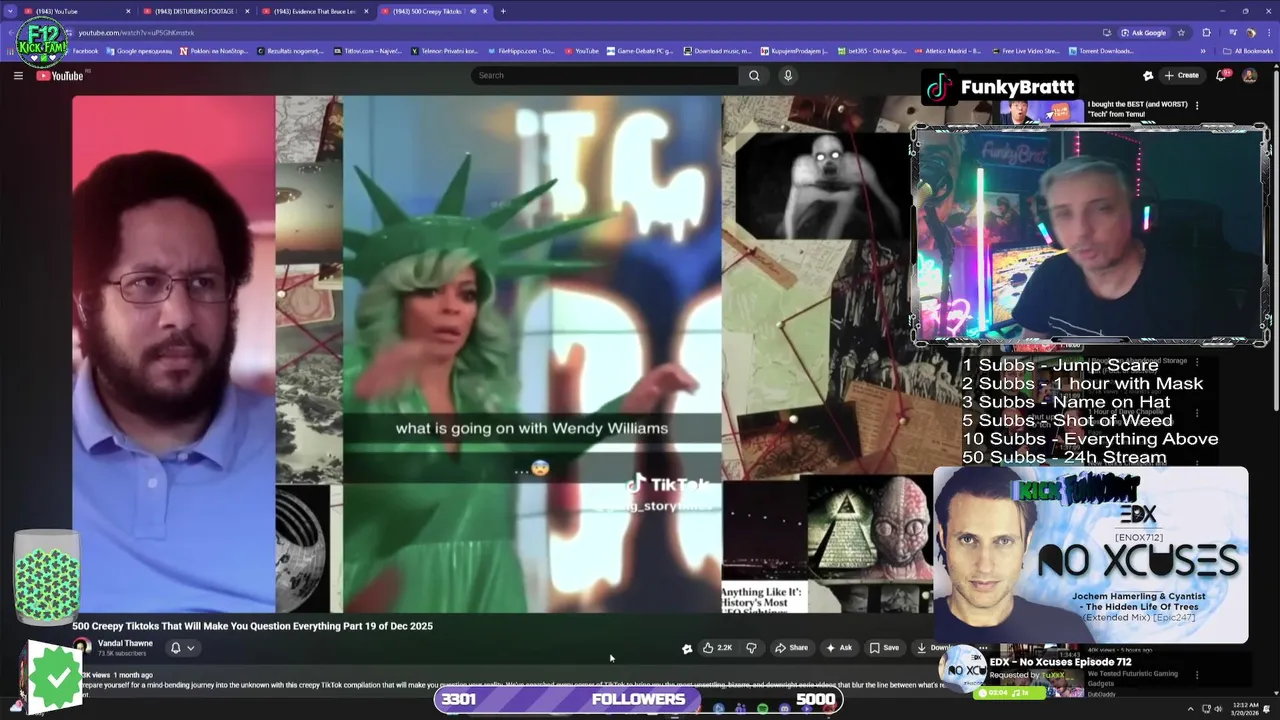Open the Temu Tech recommended video thumbnail
This screenshot has height=720, width=1280.
[x=1041, y=112]
